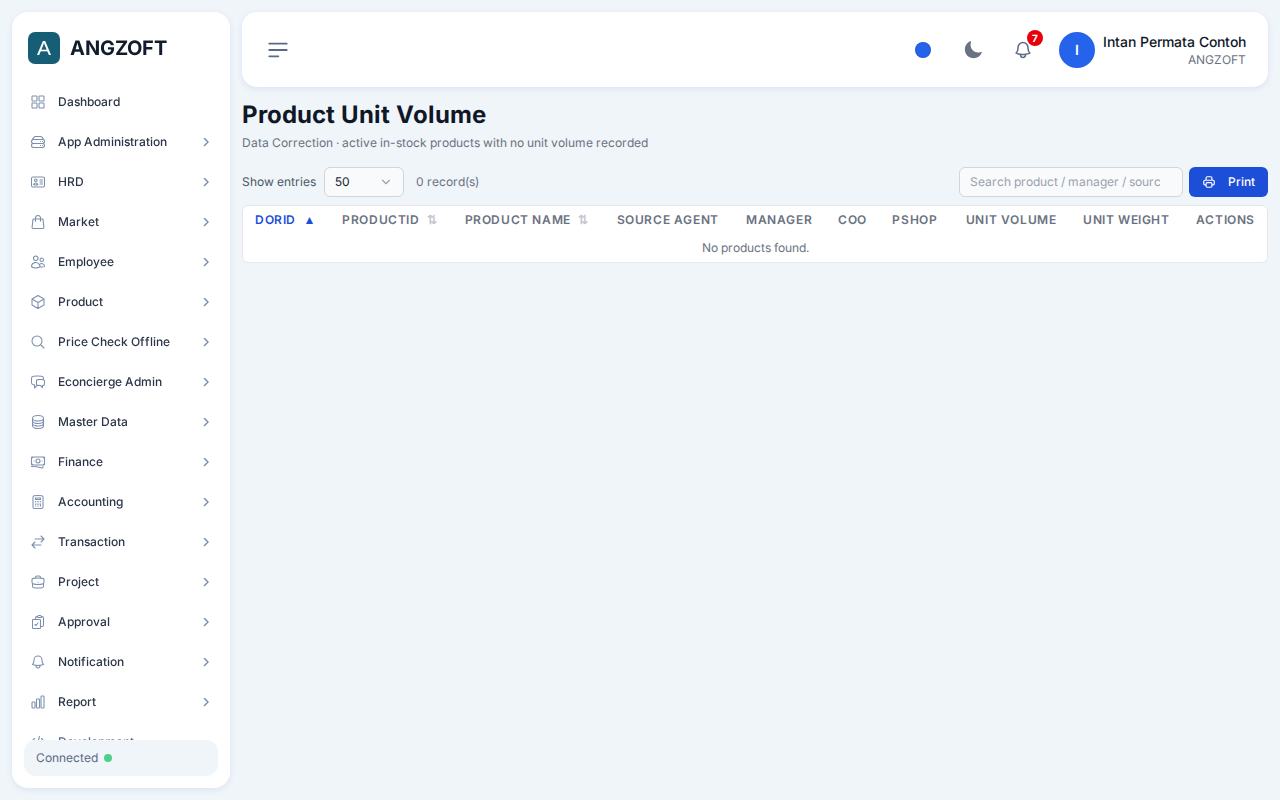Click the blue theme color dot

[923, 50]
